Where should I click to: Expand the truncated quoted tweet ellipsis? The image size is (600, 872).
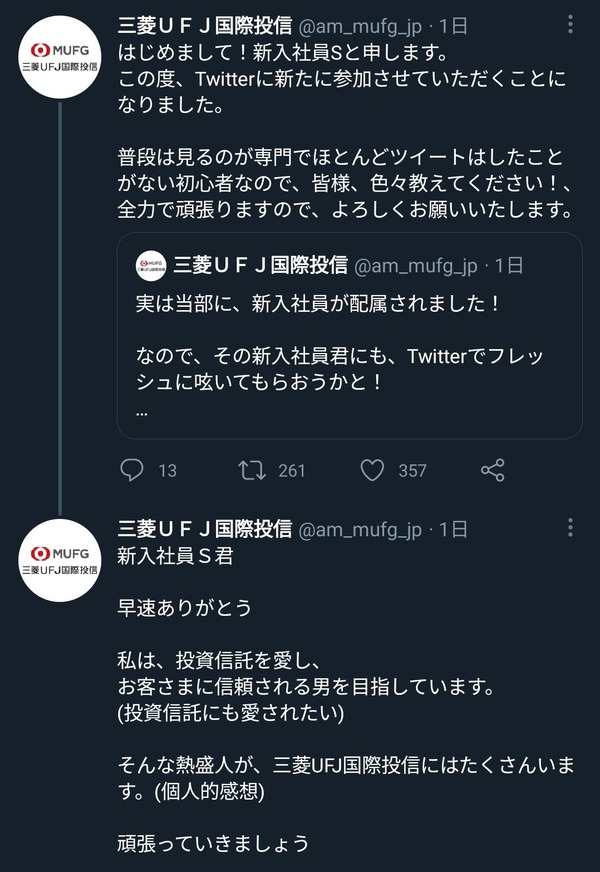pyautogui.click(x=141, y=410)
